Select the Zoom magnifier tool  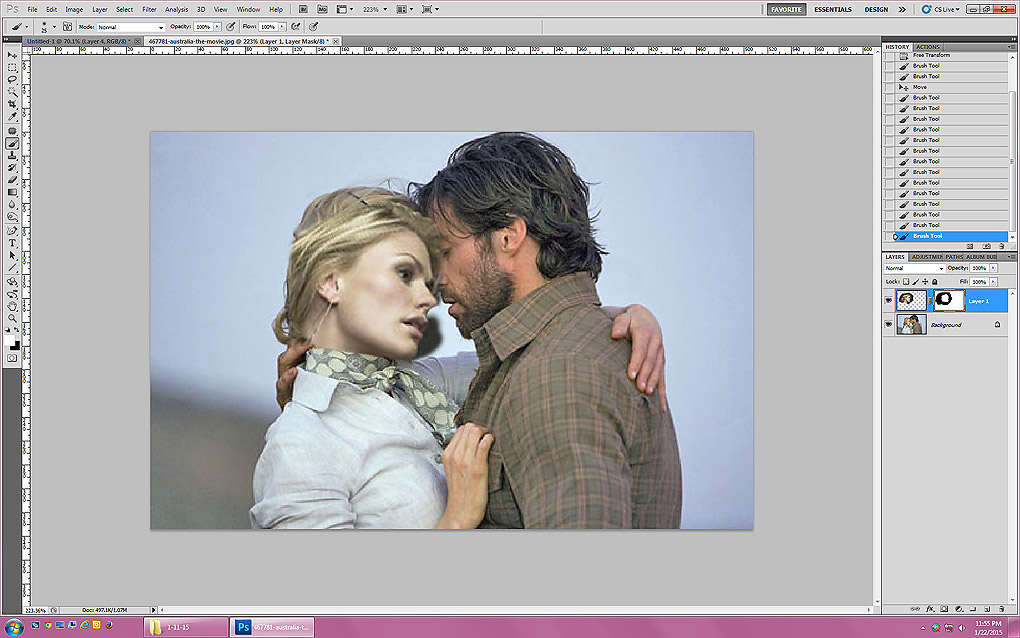[12, 318]
